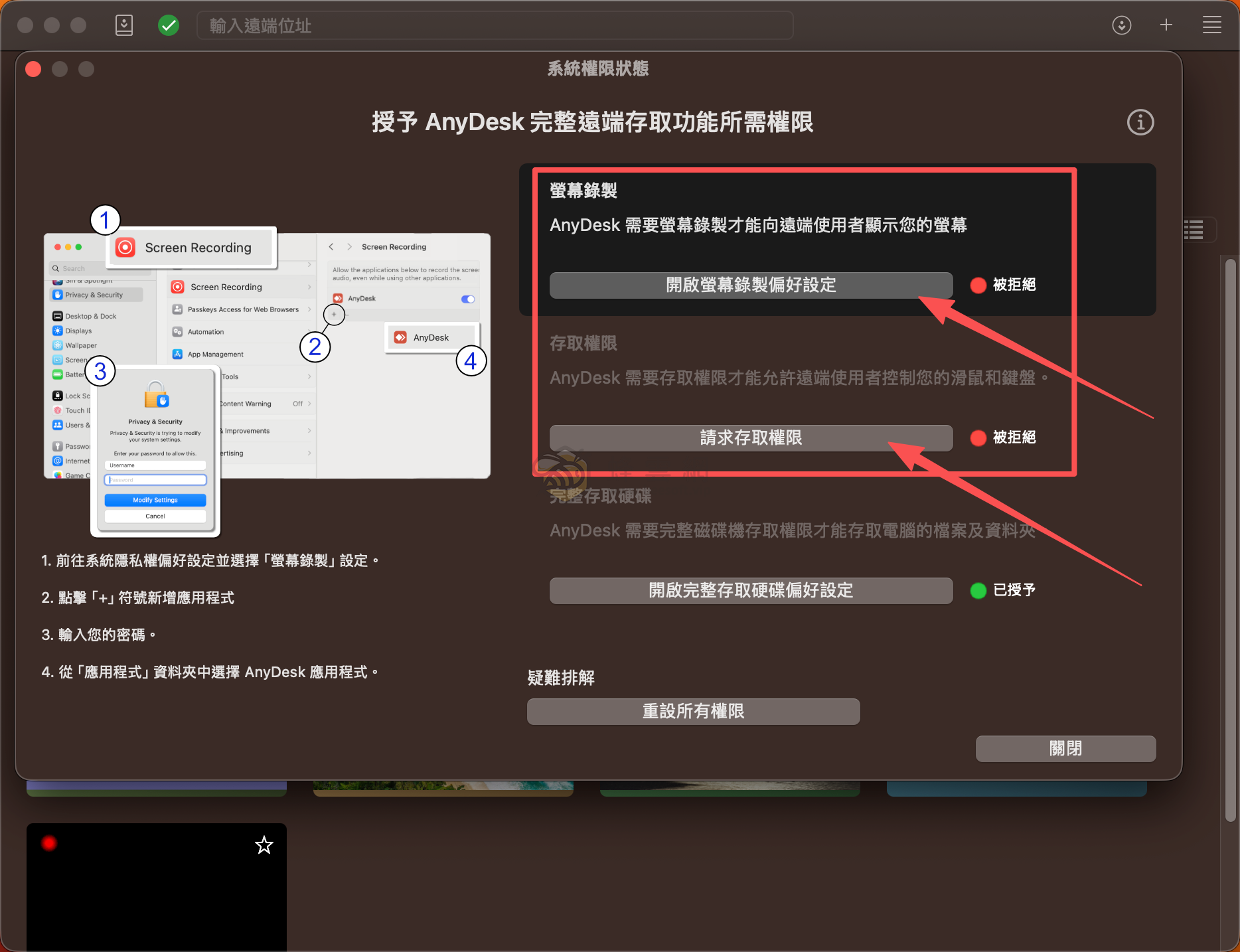Click the green connection status checkmark icon
This screenshot has height=952, width=1240.
click(169, 25)
